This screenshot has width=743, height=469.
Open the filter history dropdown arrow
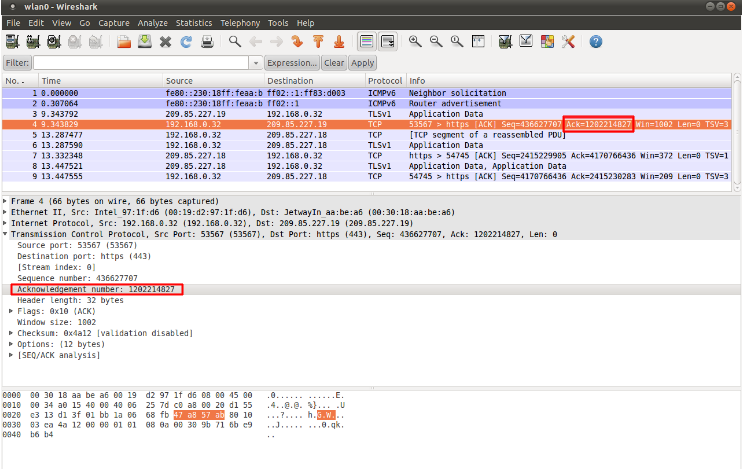tap(256, 63)
